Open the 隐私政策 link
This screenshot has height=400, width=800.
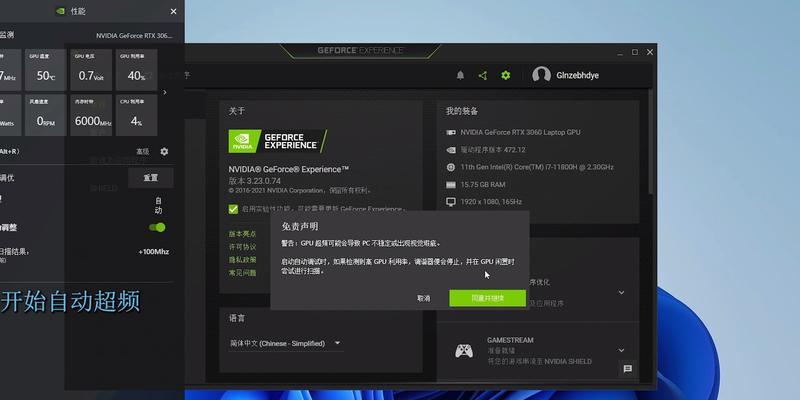tap(242, 260)
